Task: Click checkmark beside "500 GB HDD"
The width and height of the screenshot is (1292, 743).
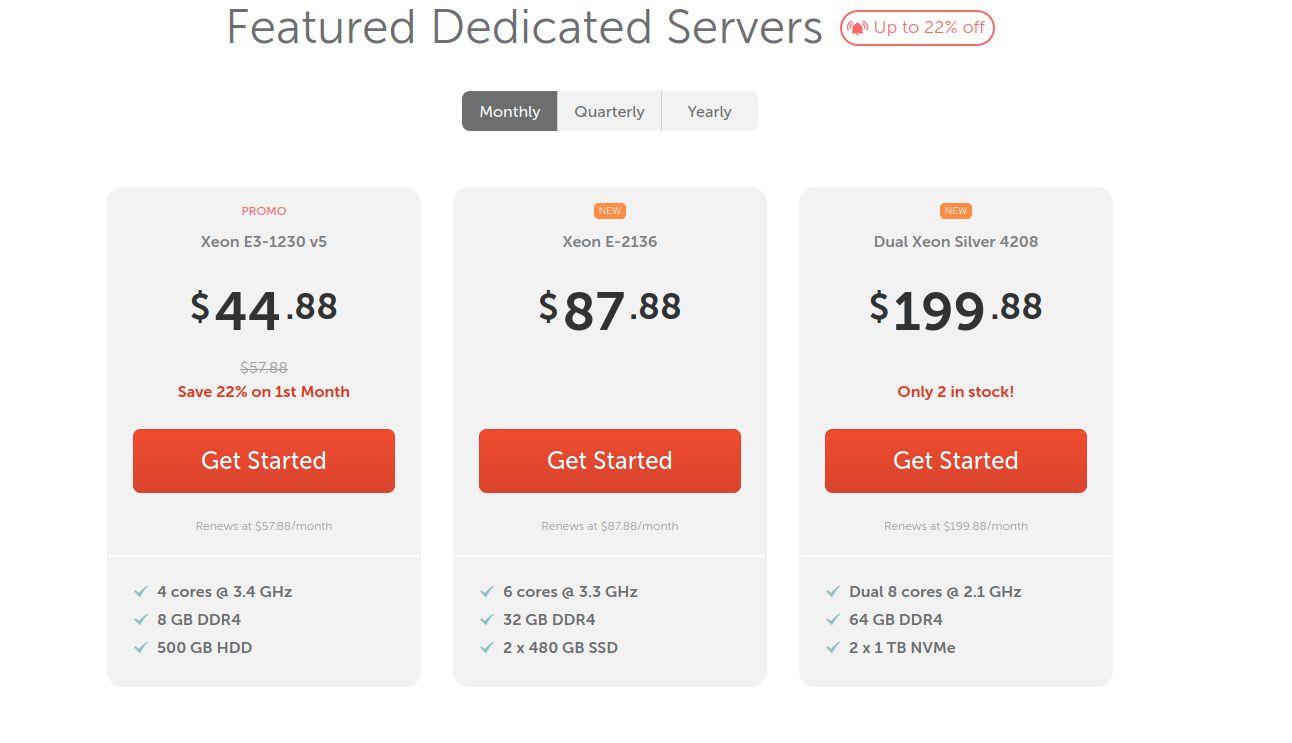Action: point(141,647)
